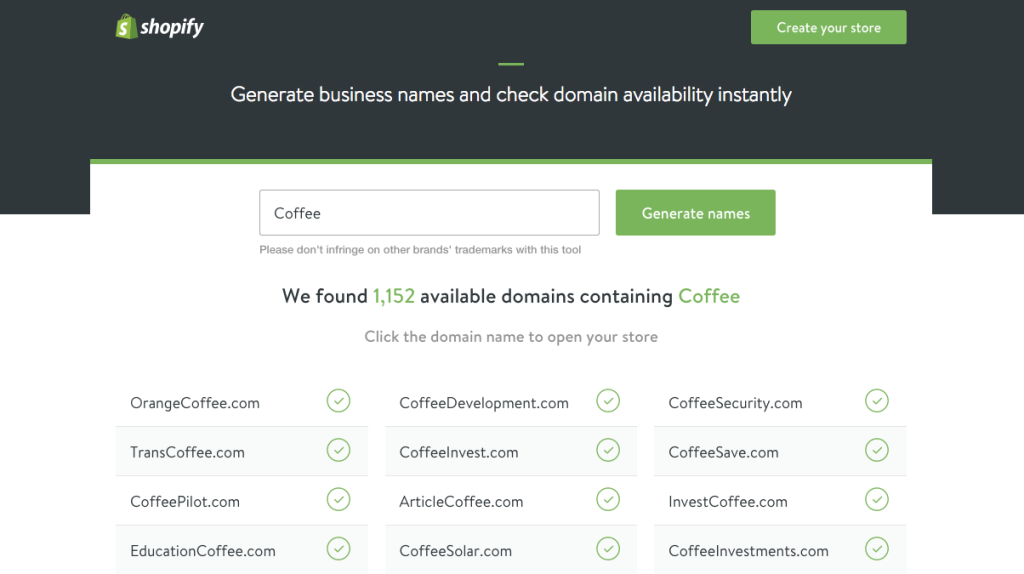Open the EducationCoffee.com domain link

pyautogui.click(x=203, y=551)
